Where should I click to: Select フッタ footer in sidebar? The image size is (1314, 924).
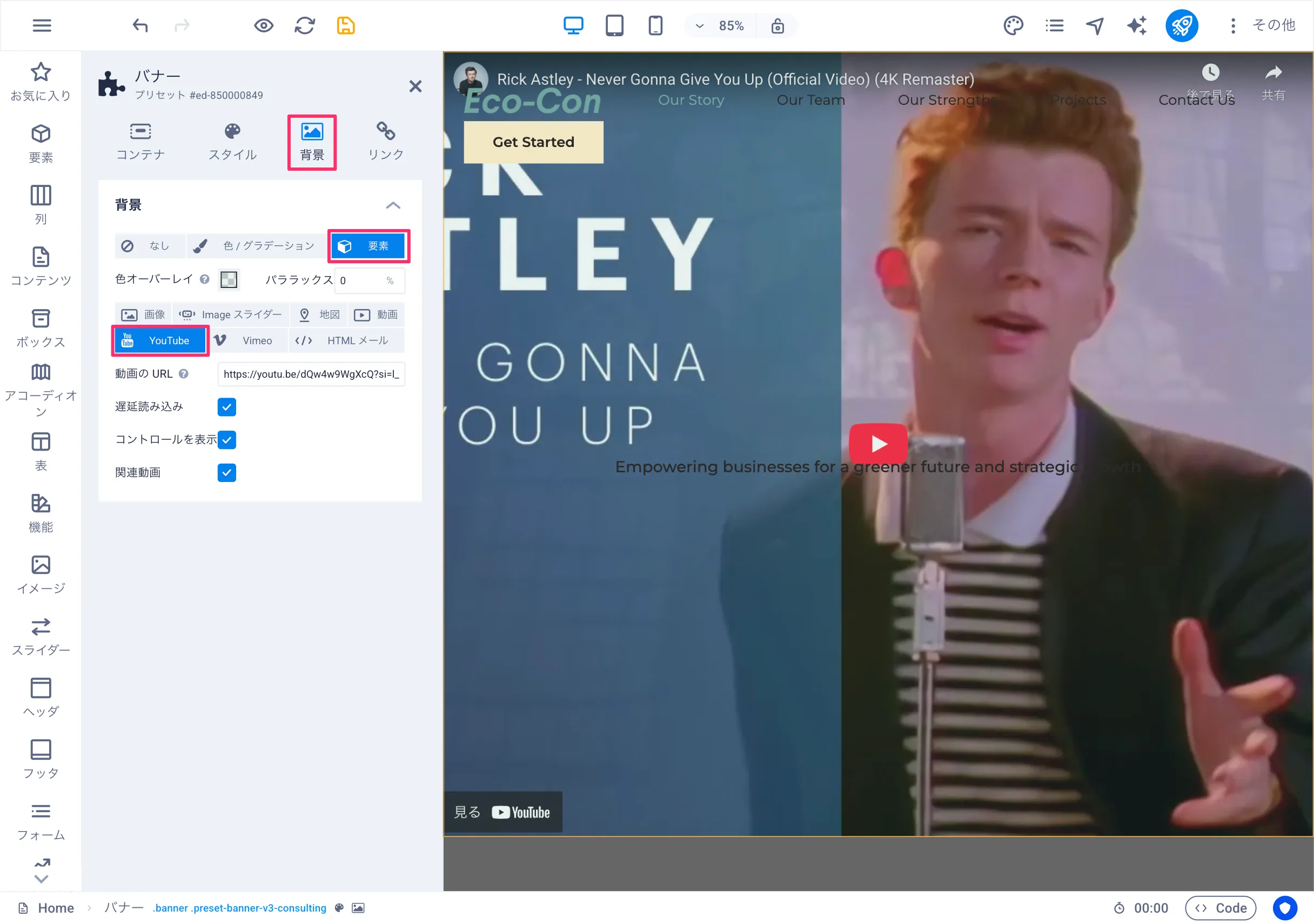tap(41, 760)
